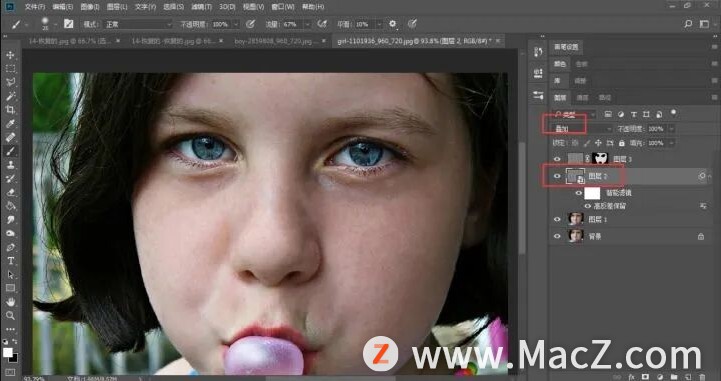Image resolution: width=721 pixels, height=381 pixels.
Task: Open the 滤镜(T) menu
Action: coord(201,7)
